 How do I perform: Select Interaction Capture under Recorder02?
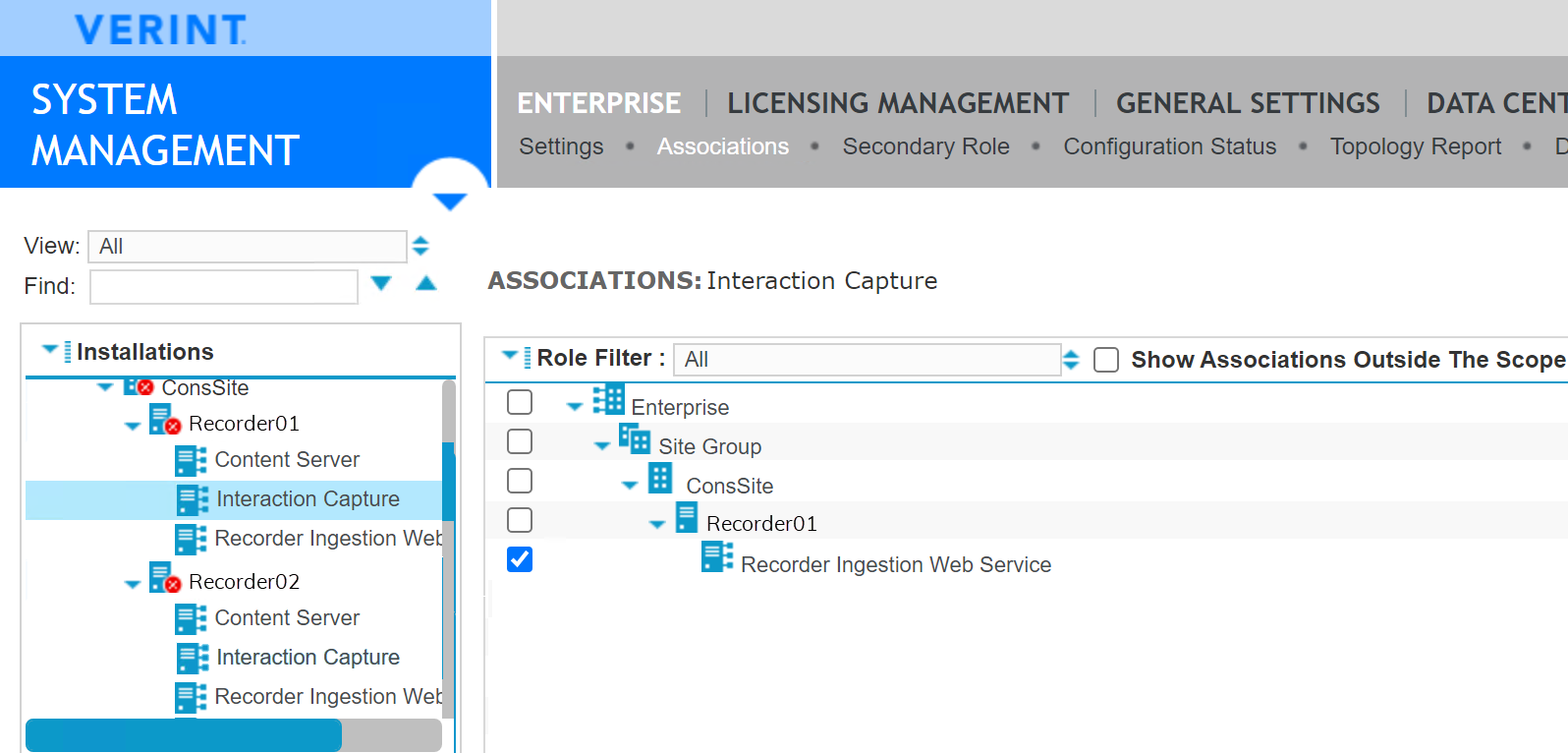(308, 658)
